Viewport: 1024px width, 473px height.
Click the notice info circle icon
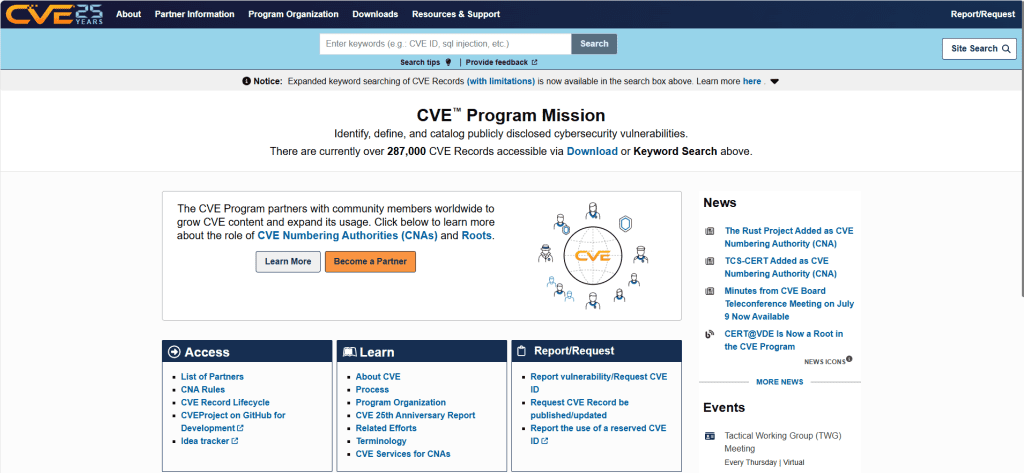246,82
